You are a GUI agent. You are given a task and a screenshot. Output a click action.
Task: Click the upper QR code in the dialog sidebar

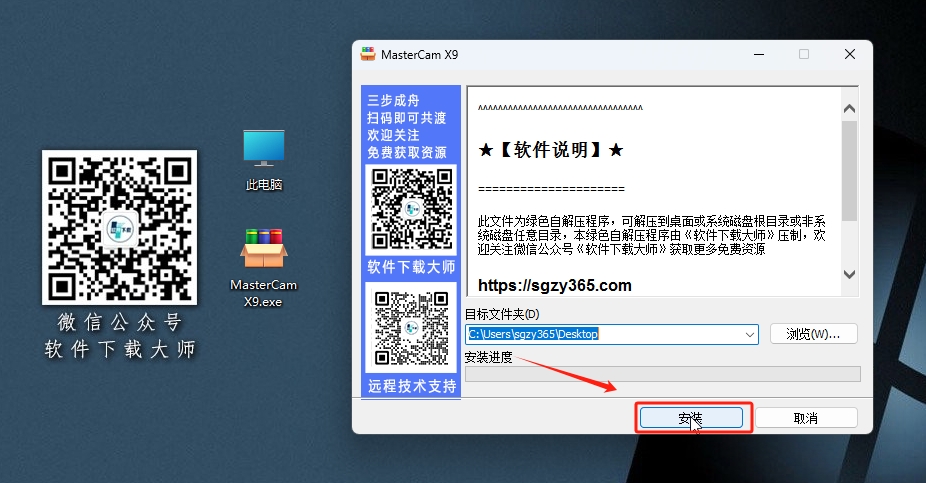(x=411, y=209)
